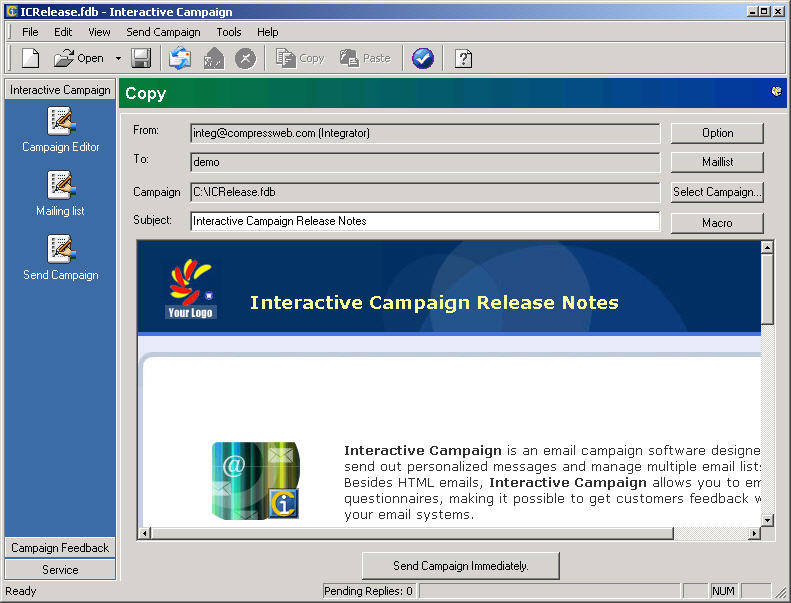Click the New document toolbar icon

tap(30, 58)
